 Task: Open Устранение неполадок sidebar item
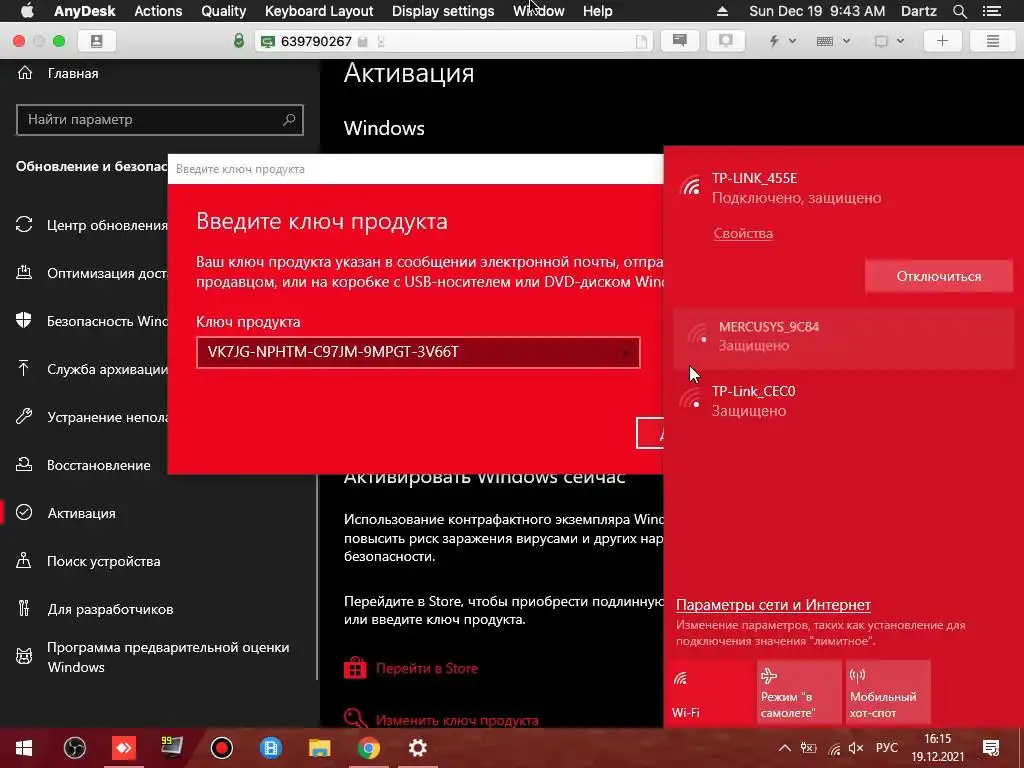[91, 417]
